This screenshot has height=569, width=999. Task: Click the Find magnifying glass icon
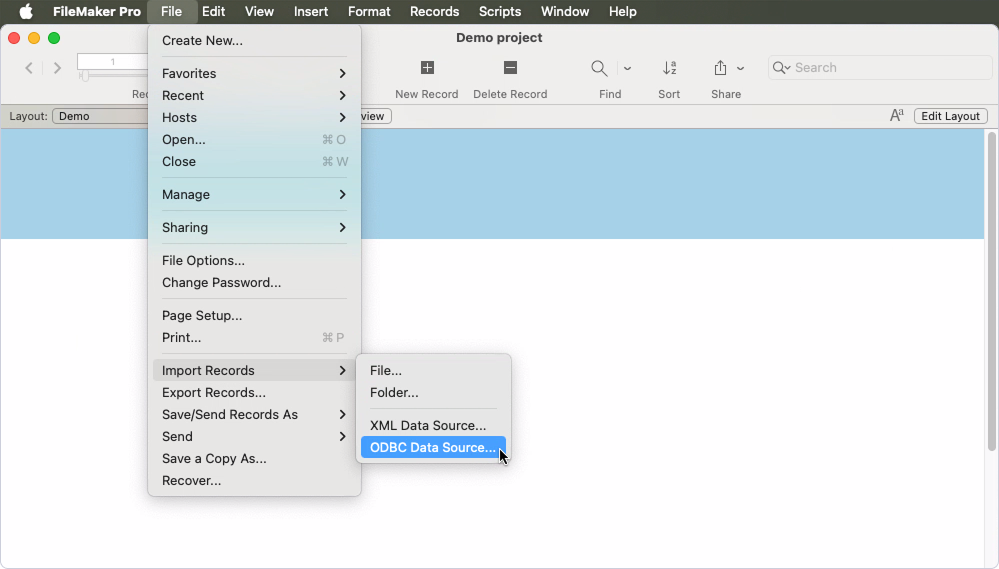click(599, 68)
